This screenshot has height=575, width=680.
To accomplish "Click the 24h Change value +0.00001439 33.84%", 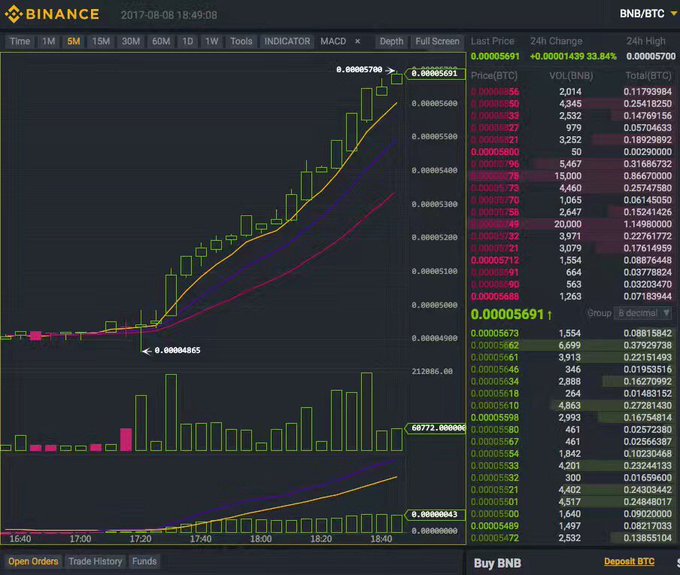I will (x=573, y=56).
